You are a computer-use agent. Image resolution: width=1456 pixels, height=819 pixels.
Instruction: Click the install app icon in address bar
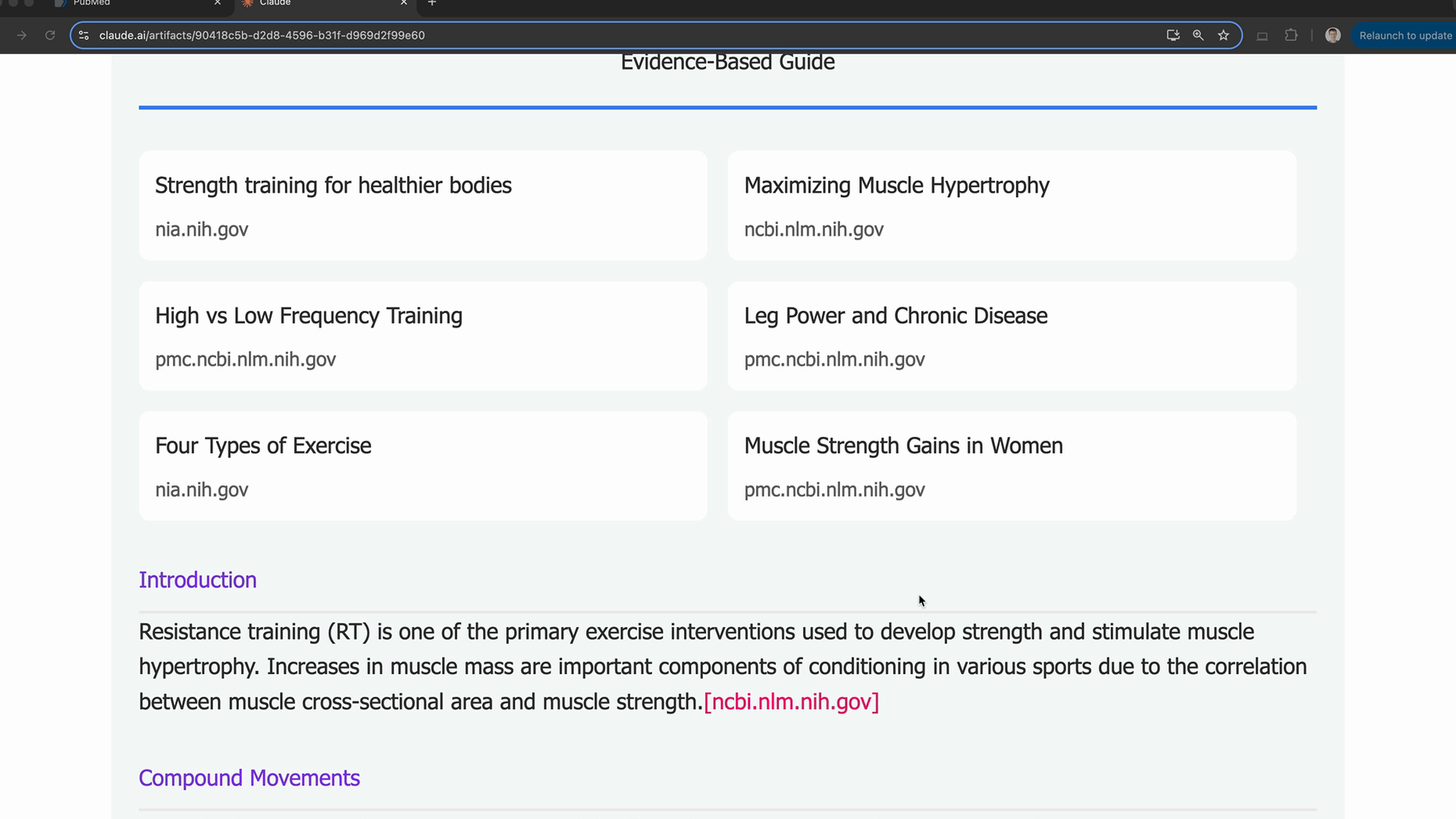[x=1172, y=36]
